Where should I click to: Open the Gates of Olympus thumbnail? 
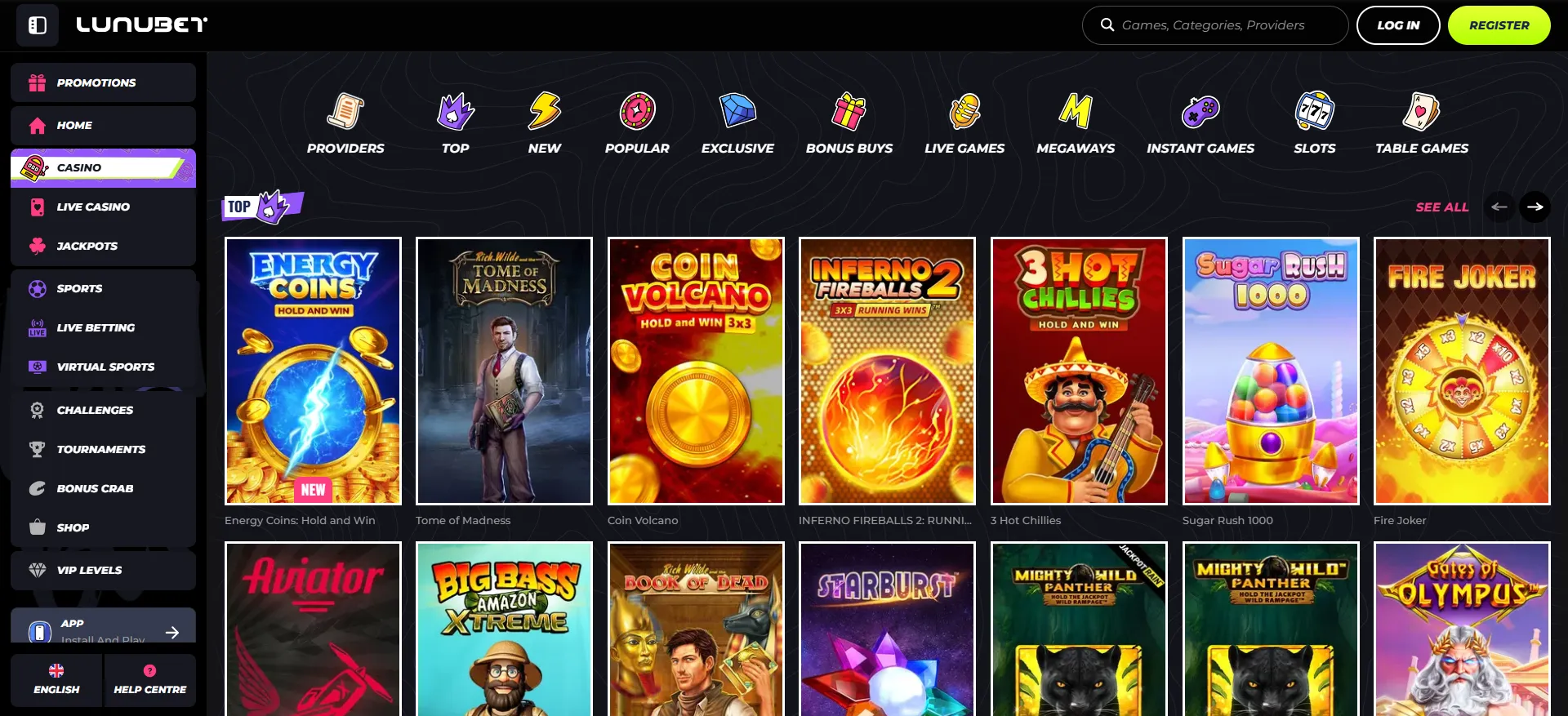tap(1462, 629)
